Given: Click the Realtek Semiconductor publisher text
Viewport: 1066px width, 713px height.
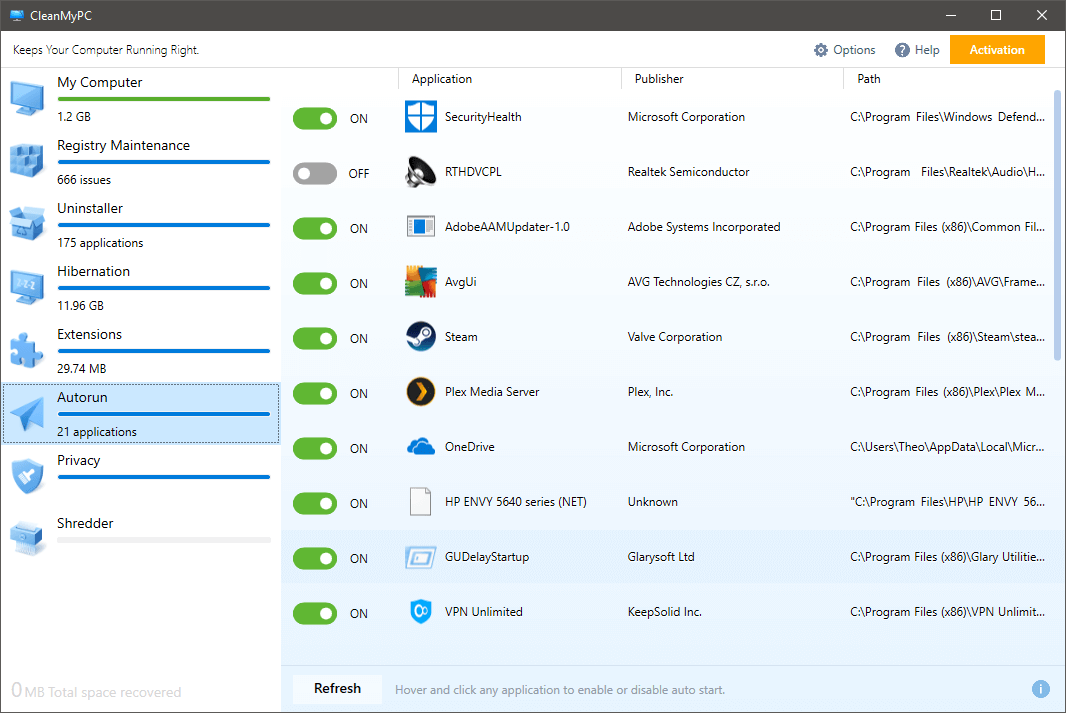Looking at the screenshot, I should pyautogui.click(x=688, y=172).
